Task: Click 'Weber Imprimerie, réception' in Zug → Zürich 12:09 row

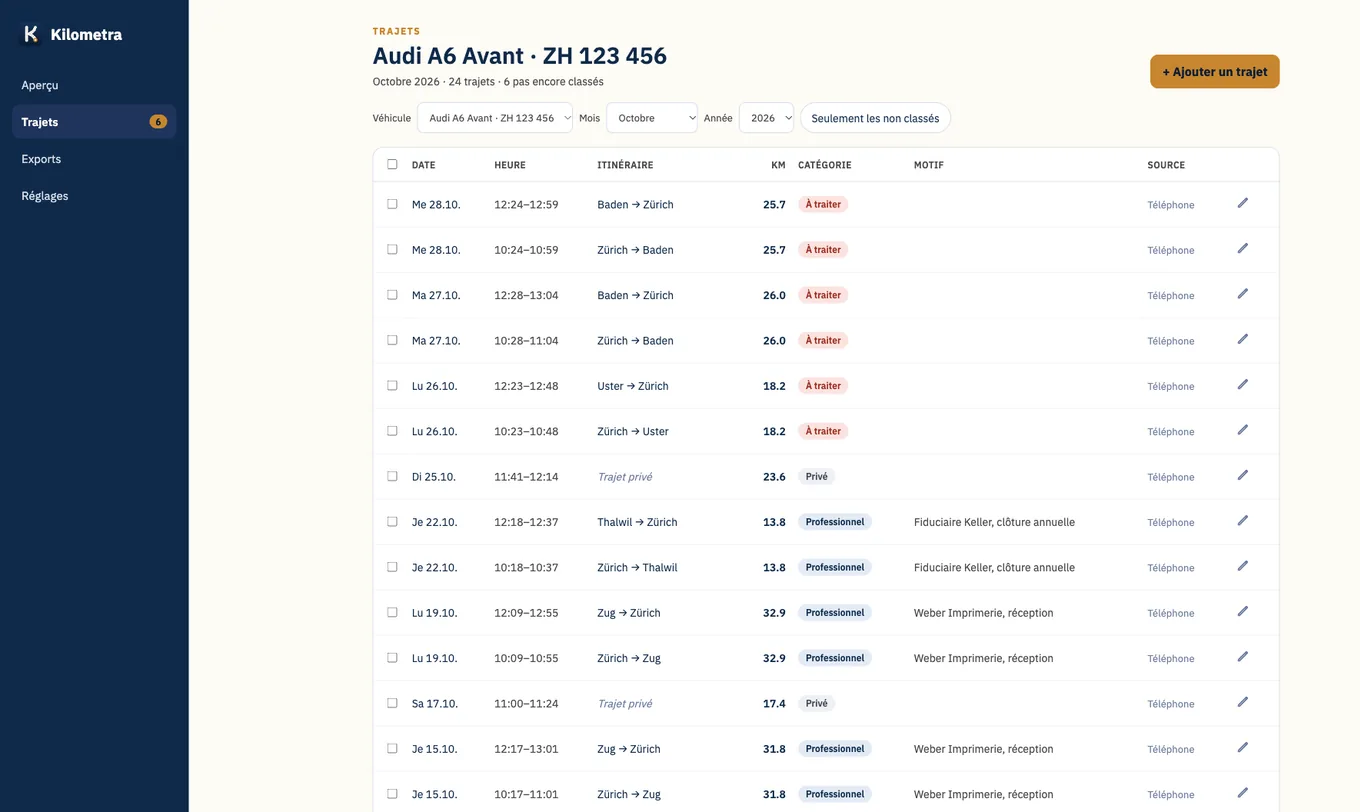Action: [983, 613]
